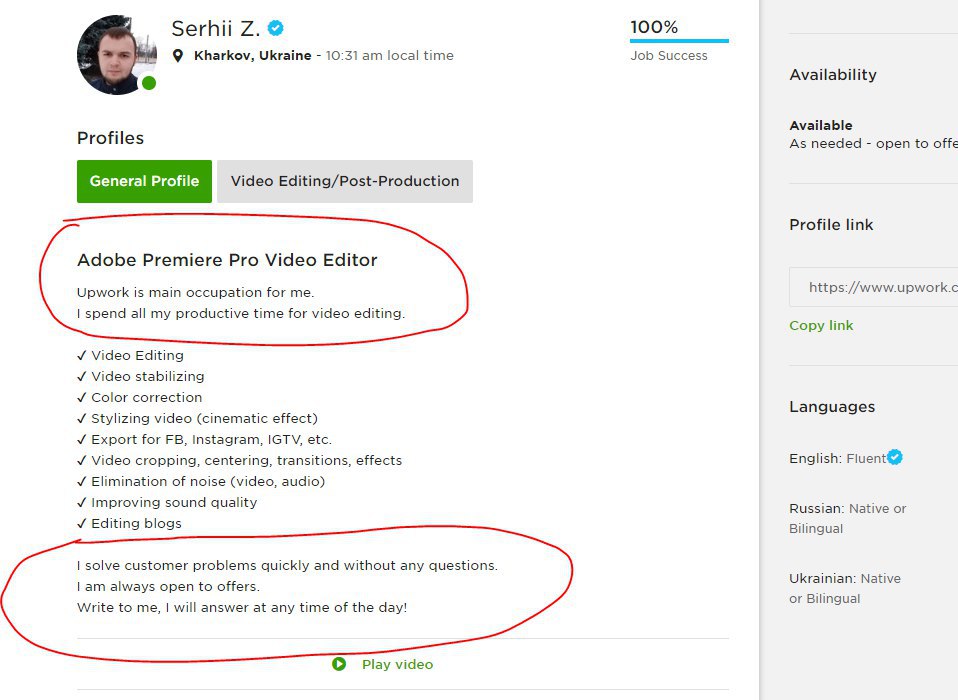958x700 pixels.
Task: Click the verified badge next to English Fluent
Action: [x=895, y=457]
